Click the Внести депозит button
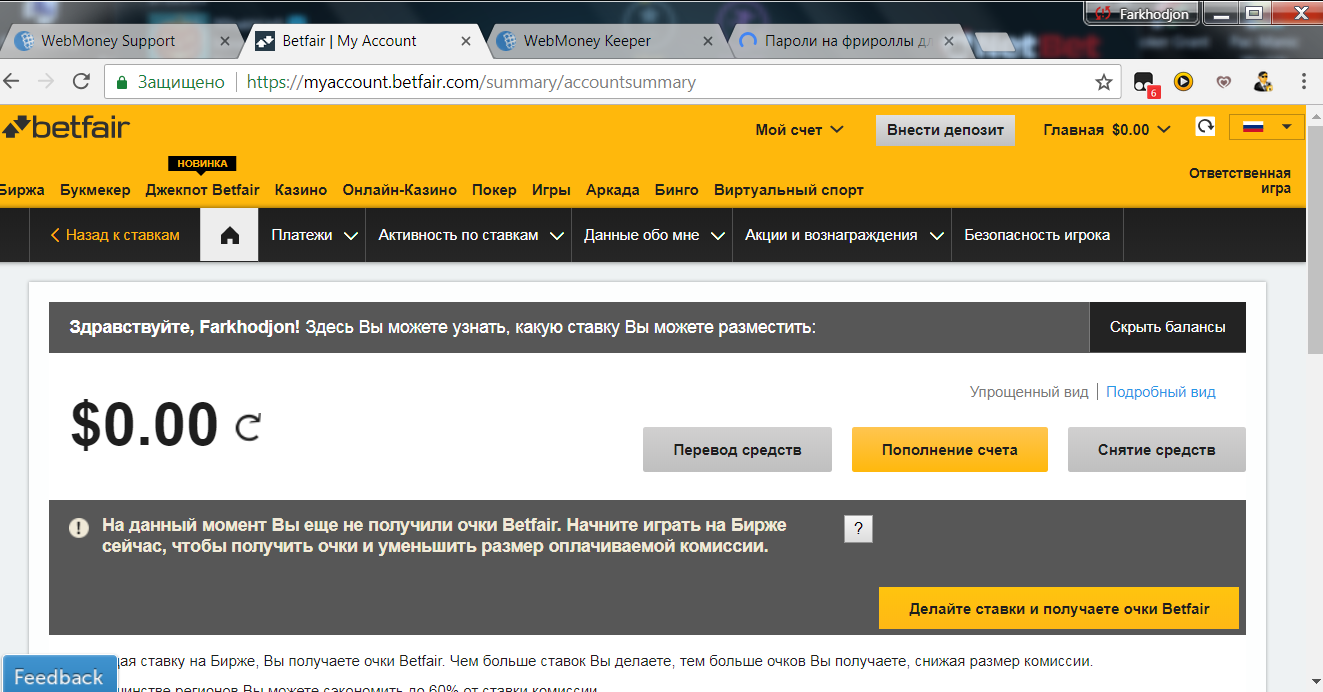Viewport: 1323px width, 692px height. [x=945, y=130]
